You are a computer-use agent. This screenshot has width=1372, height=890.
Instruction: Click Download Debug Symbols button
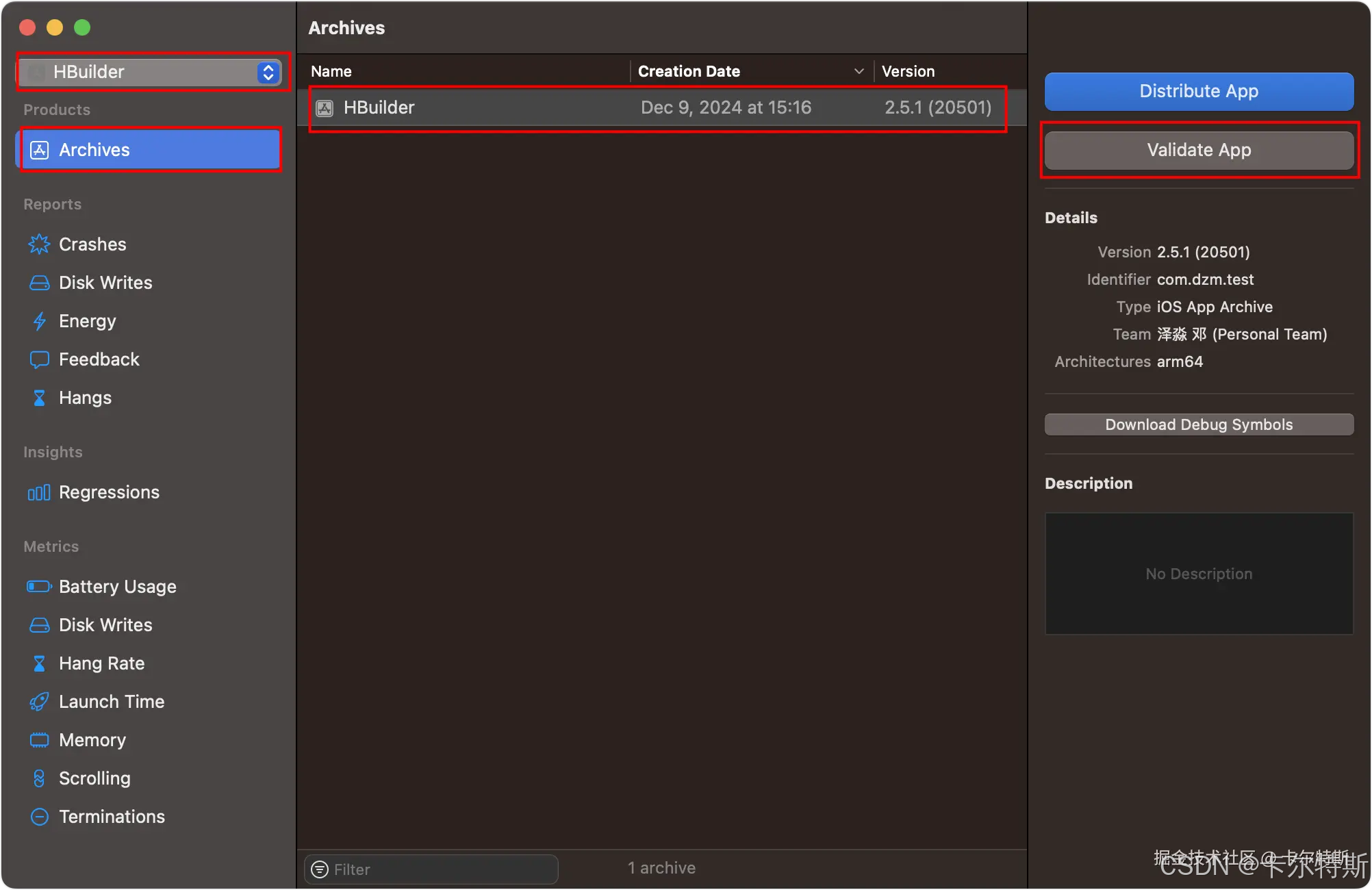[1198, 424]
